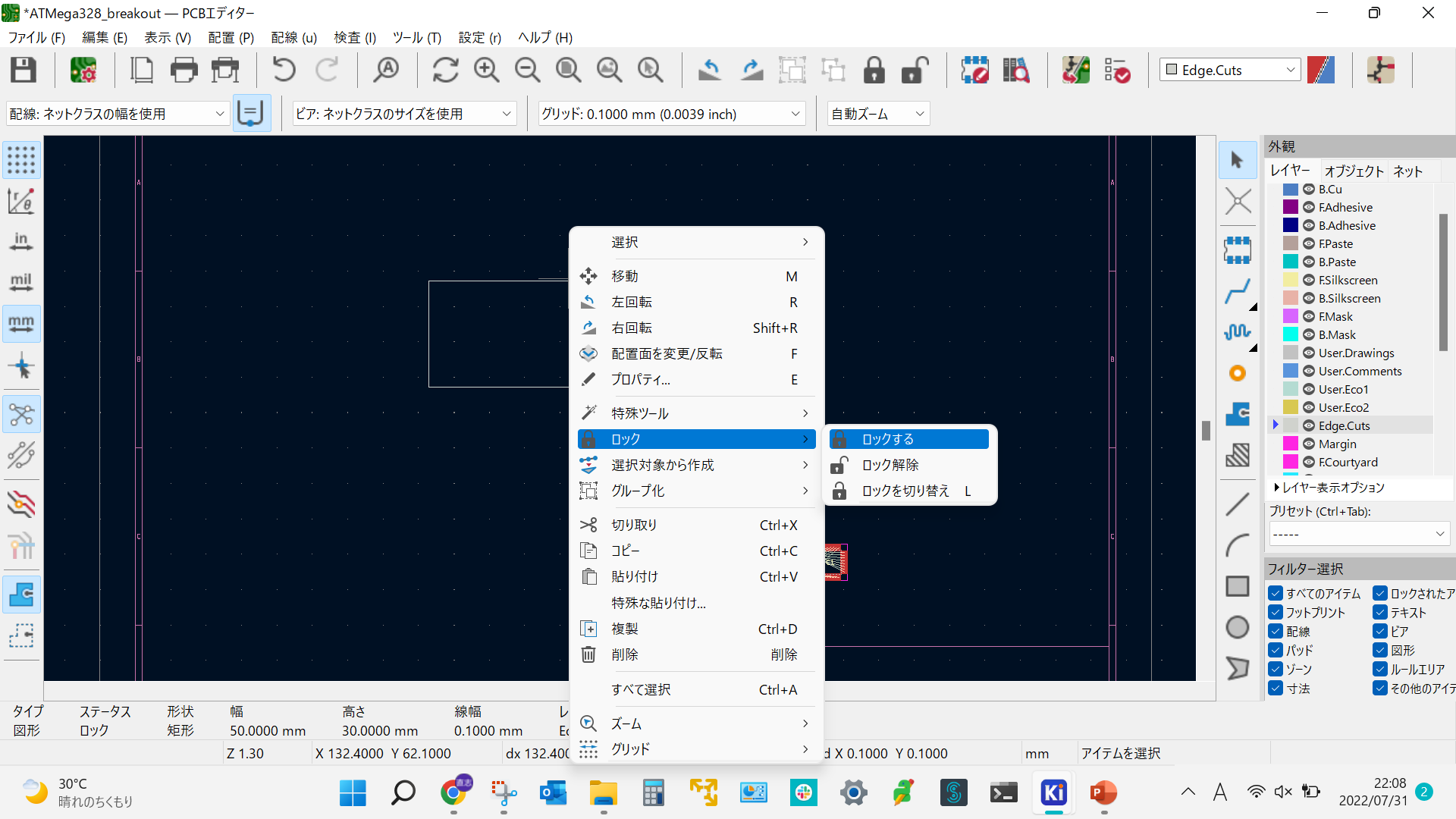Open Chrome from the taskbar
This screenshot has width=1456, height=819.
pos(453,792)
